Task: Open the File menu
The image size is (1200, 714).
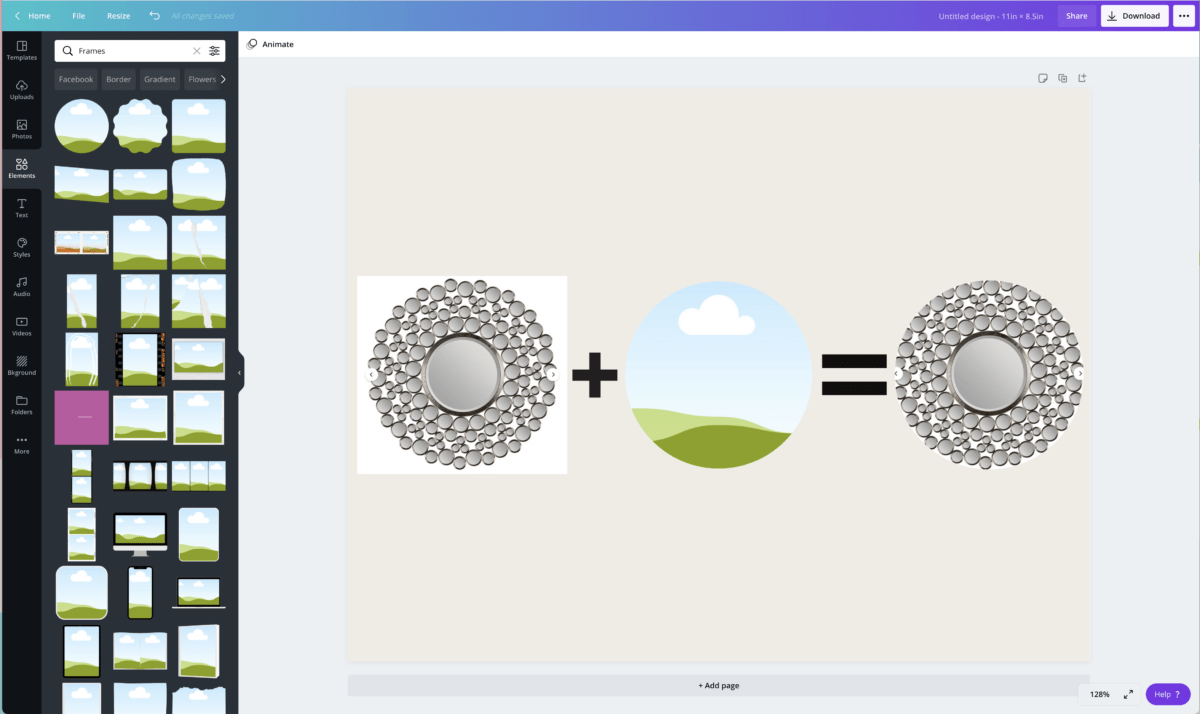Action: tap(79, 16)
